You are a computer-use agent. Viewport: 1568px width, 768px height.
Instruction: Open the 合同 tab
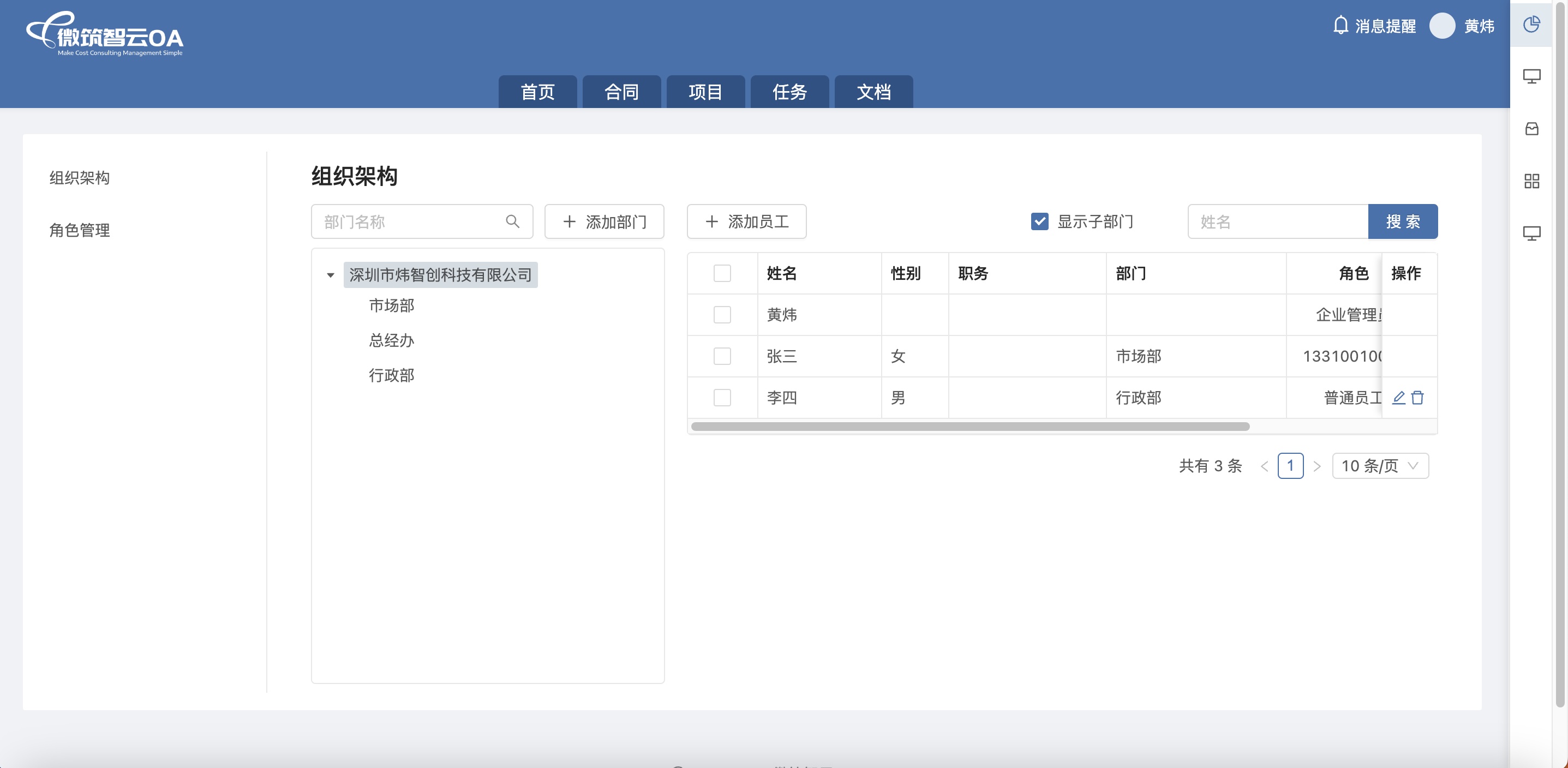pos(621,92)
